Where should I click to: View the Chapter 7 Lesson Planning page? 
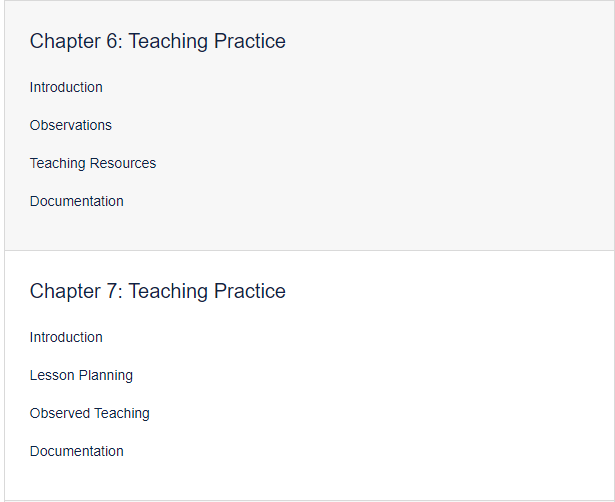(x=81, y=375)
